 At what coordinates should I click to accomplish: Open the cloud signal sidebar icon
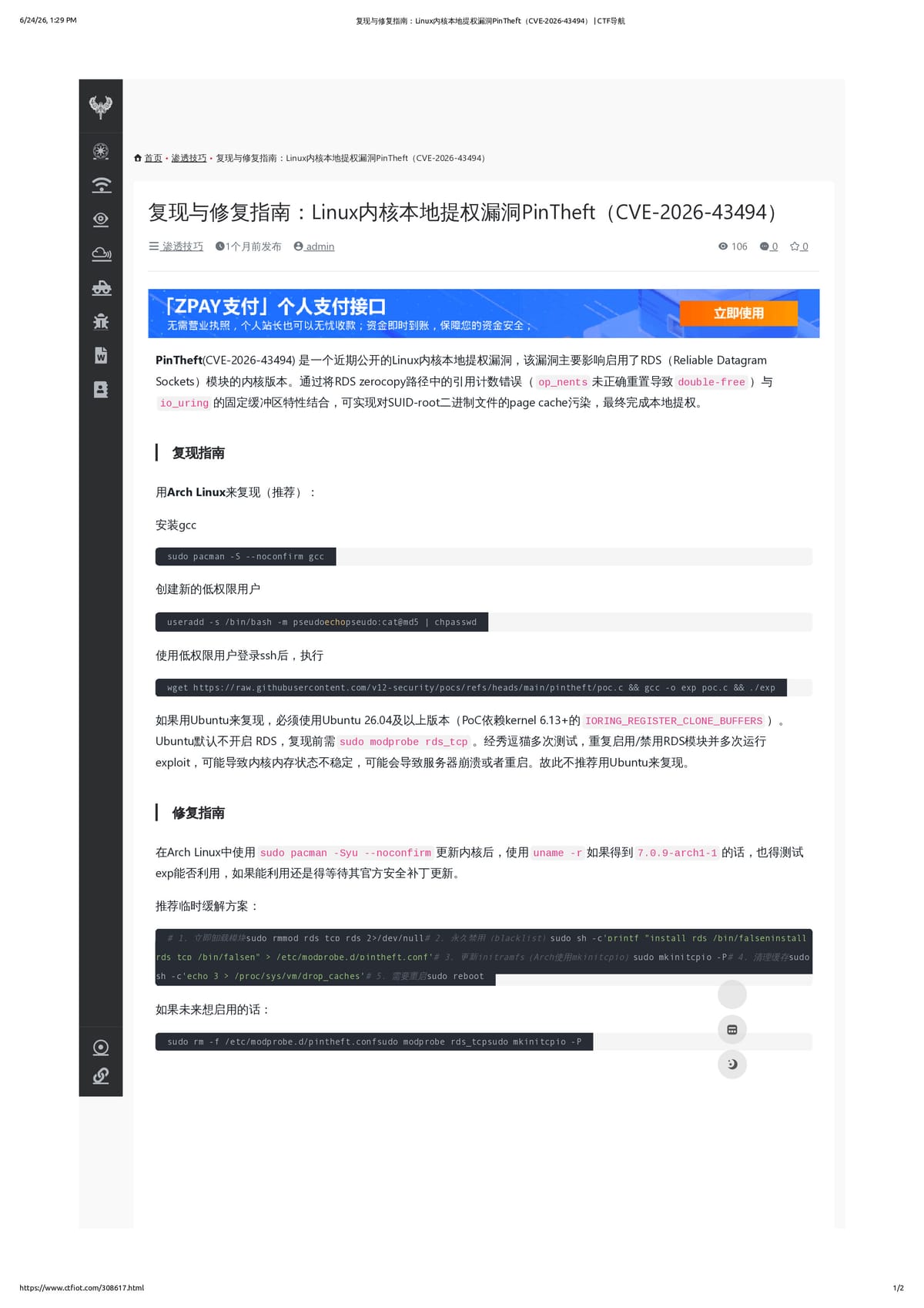pos(101,253)
